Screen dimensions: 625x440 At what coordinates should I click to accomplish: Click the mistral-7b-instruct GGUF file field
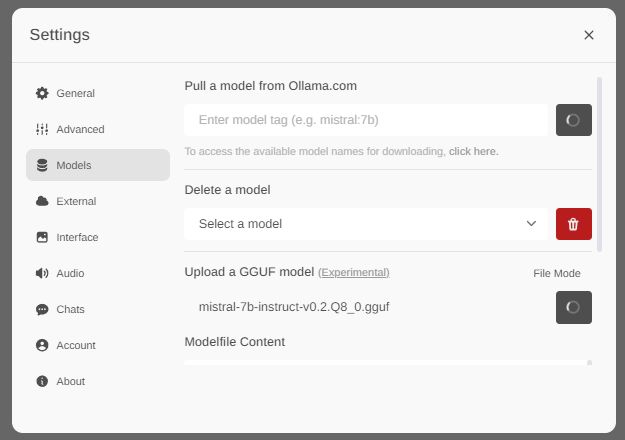366,307
